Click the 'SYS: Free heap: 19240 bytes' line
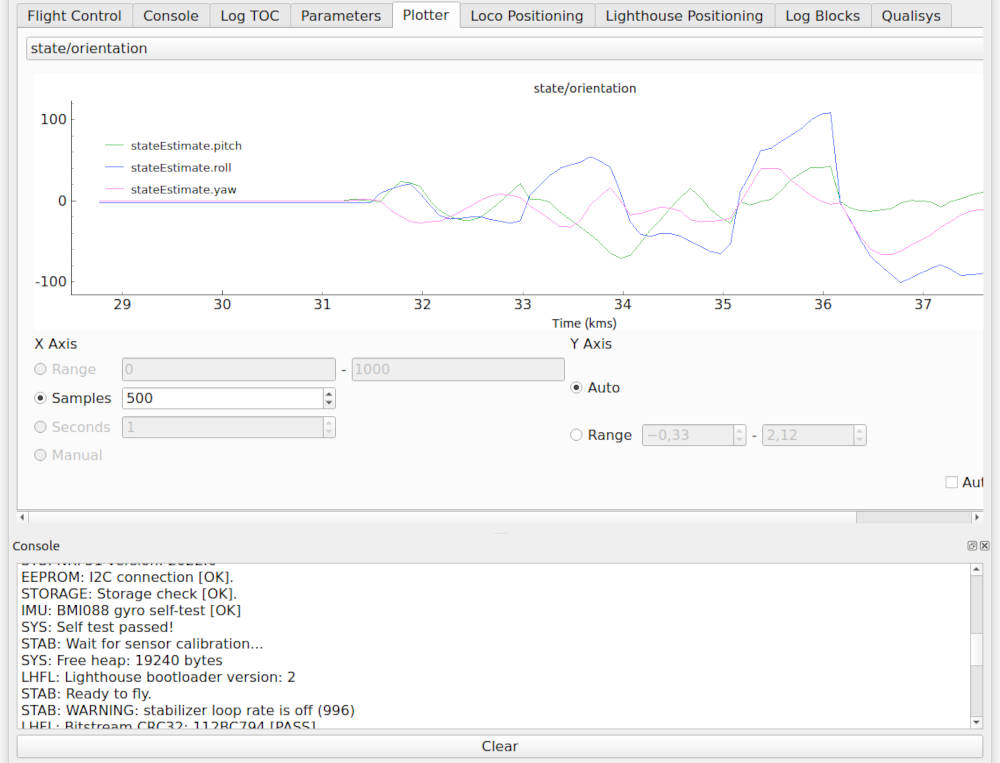This screenshot has height=763, width=1000. coord(122,661)
